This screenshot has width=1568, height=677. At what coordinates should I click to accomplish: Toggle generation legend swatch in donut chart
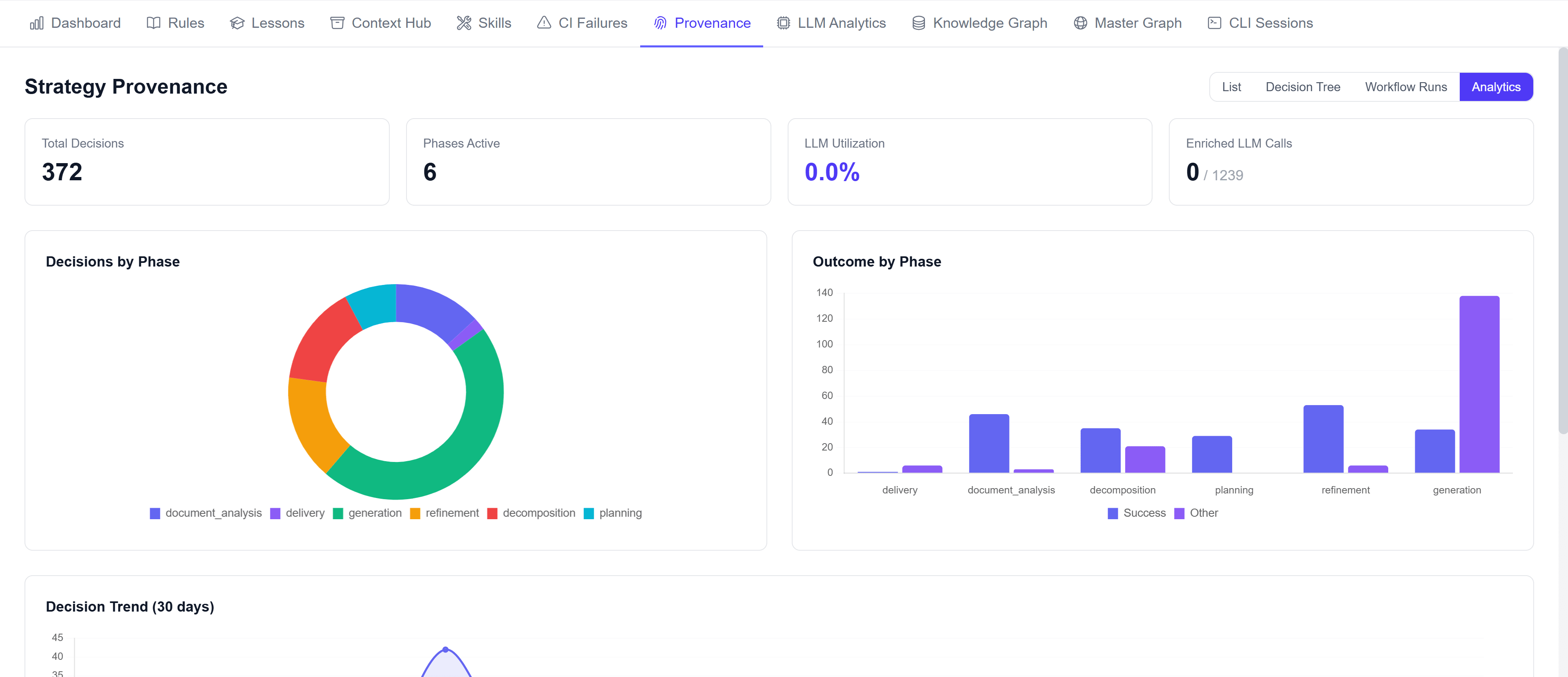338,513
